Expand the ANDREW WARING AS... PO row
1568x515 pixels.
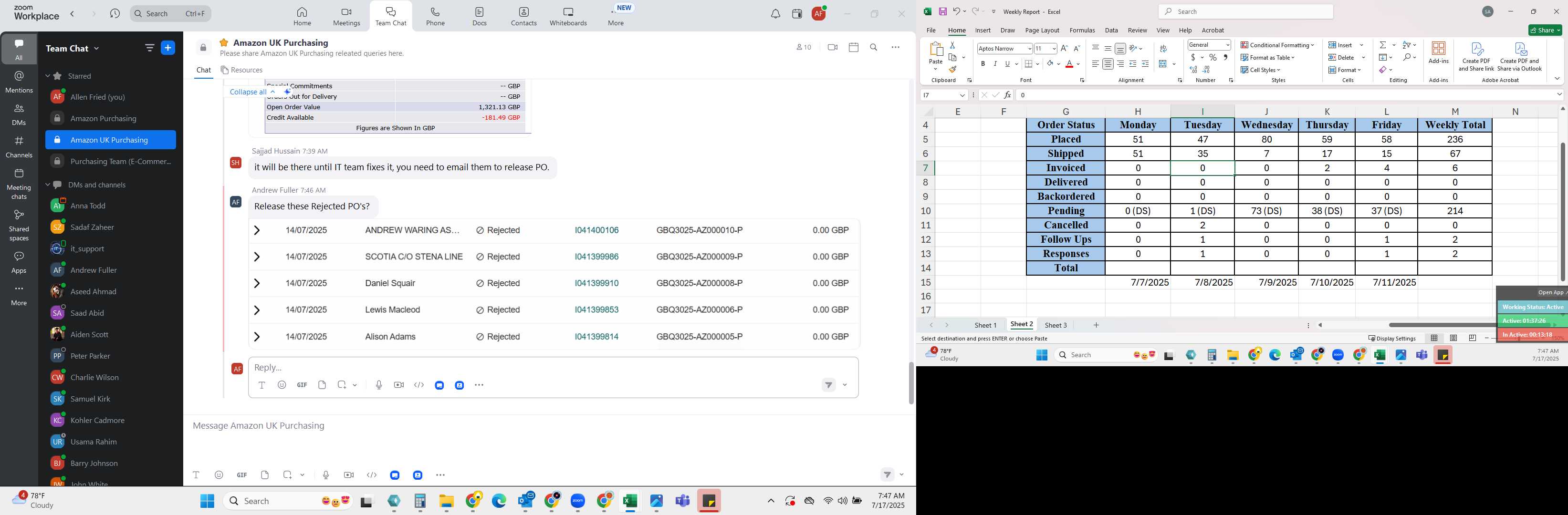pyautogui.click(x=257, y=230)
